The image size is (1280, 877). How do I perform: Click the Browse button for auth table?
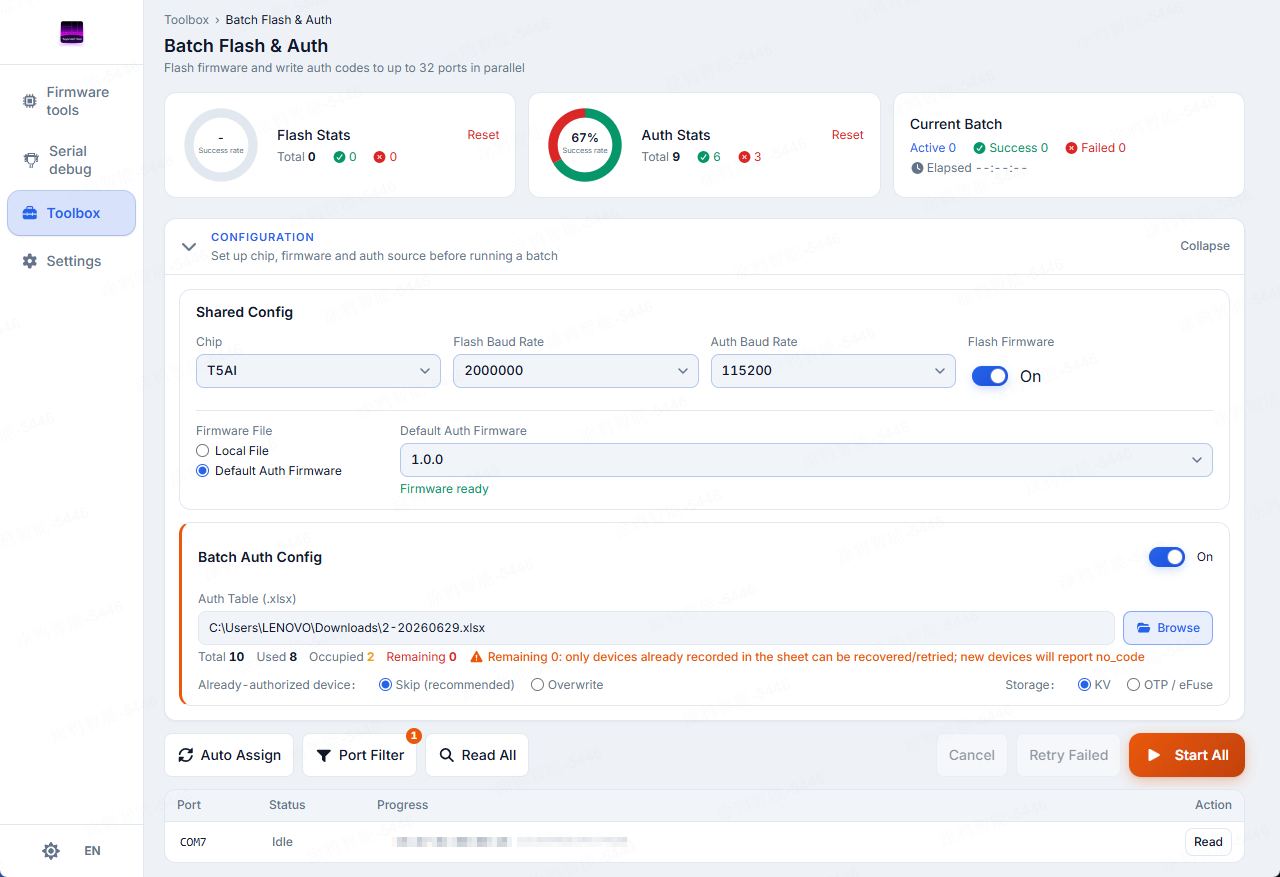[x=1168, y=628]
